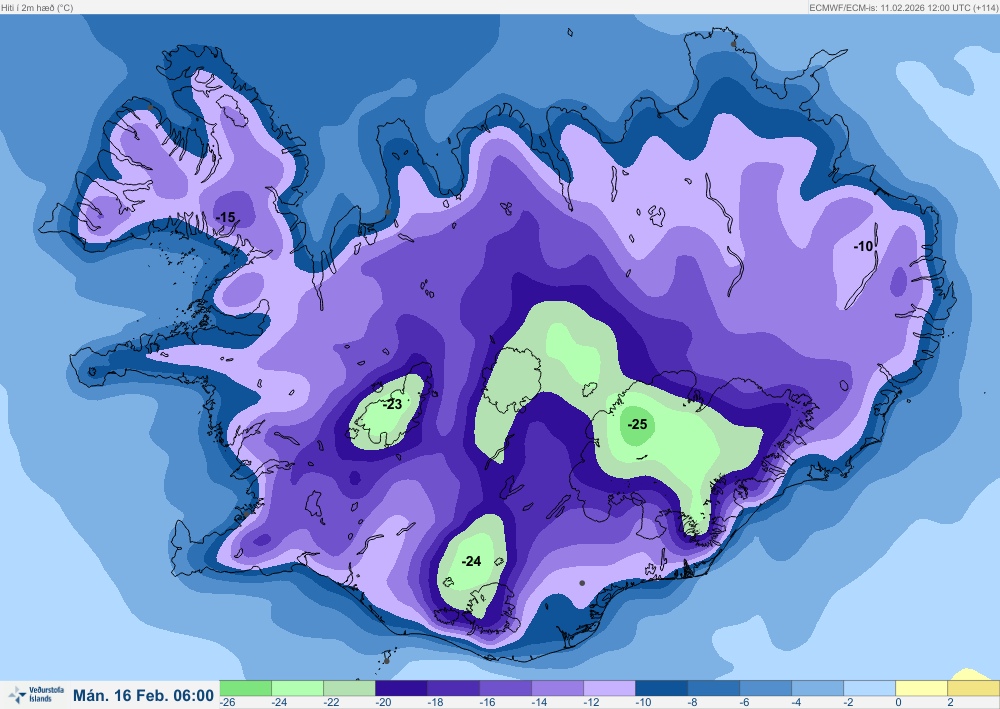Click the -12 value on the legend scale
The image size is (1000, 709).
[591, 703]
